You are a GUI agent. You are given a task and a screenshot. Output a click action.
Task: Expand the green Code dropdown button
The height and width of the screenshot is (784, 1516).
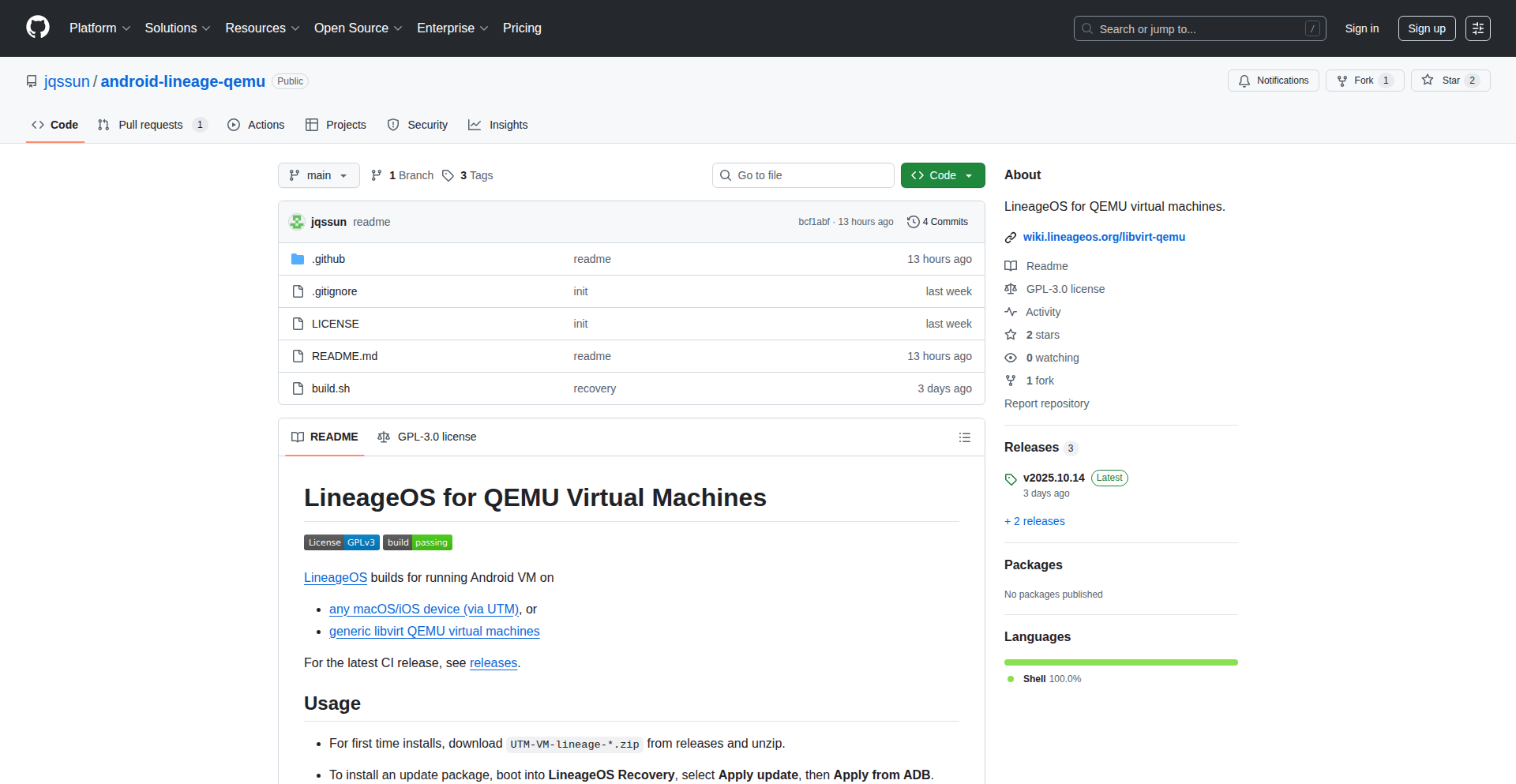(x=942, y=175)
